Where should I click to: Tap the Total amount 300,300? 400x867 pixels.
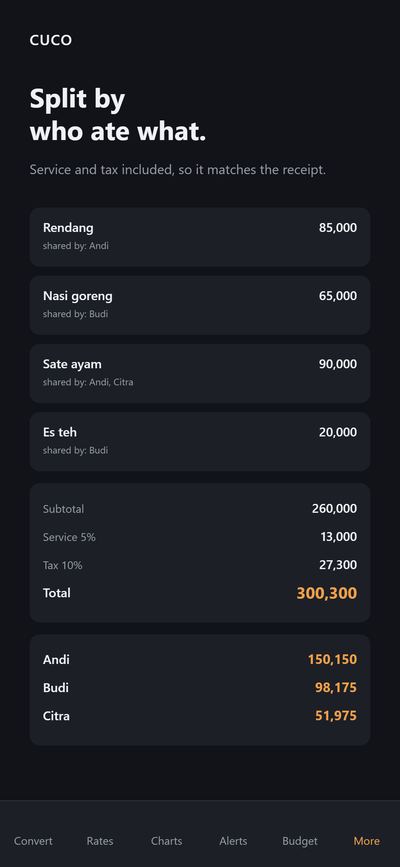(326, 593)
